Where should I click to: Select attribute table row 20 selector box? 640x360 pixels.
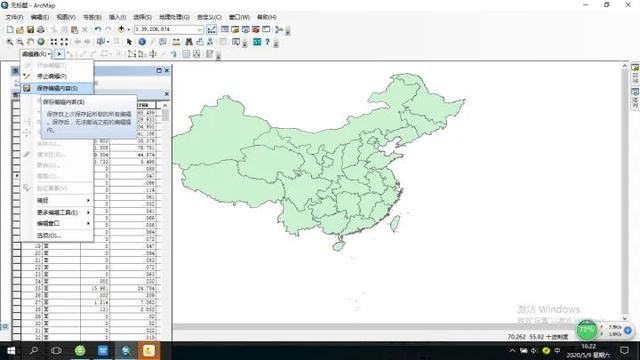pyautogui.click(x=16, y=253)
